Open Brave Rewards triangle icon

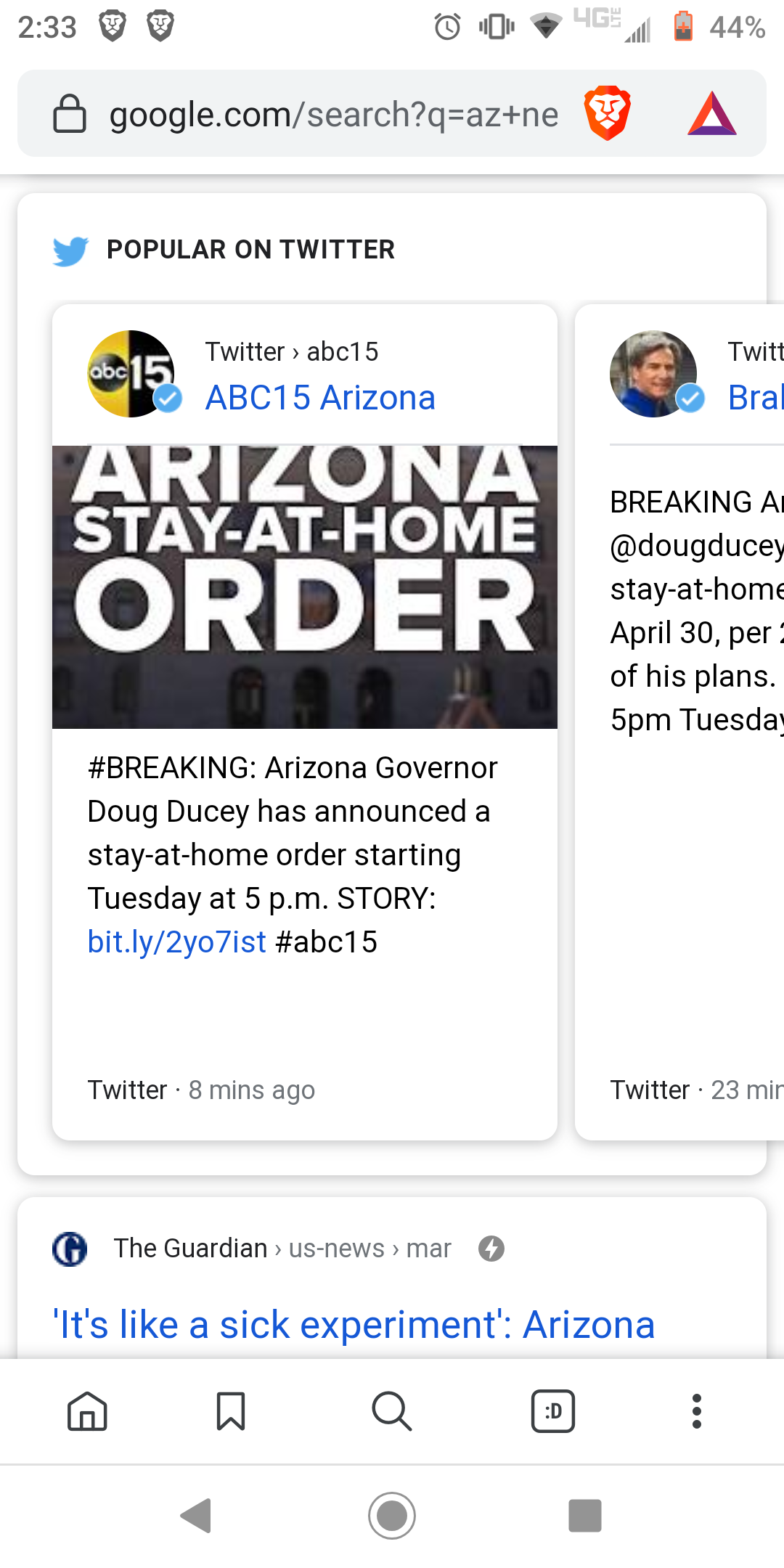click(x=711, y=114)
